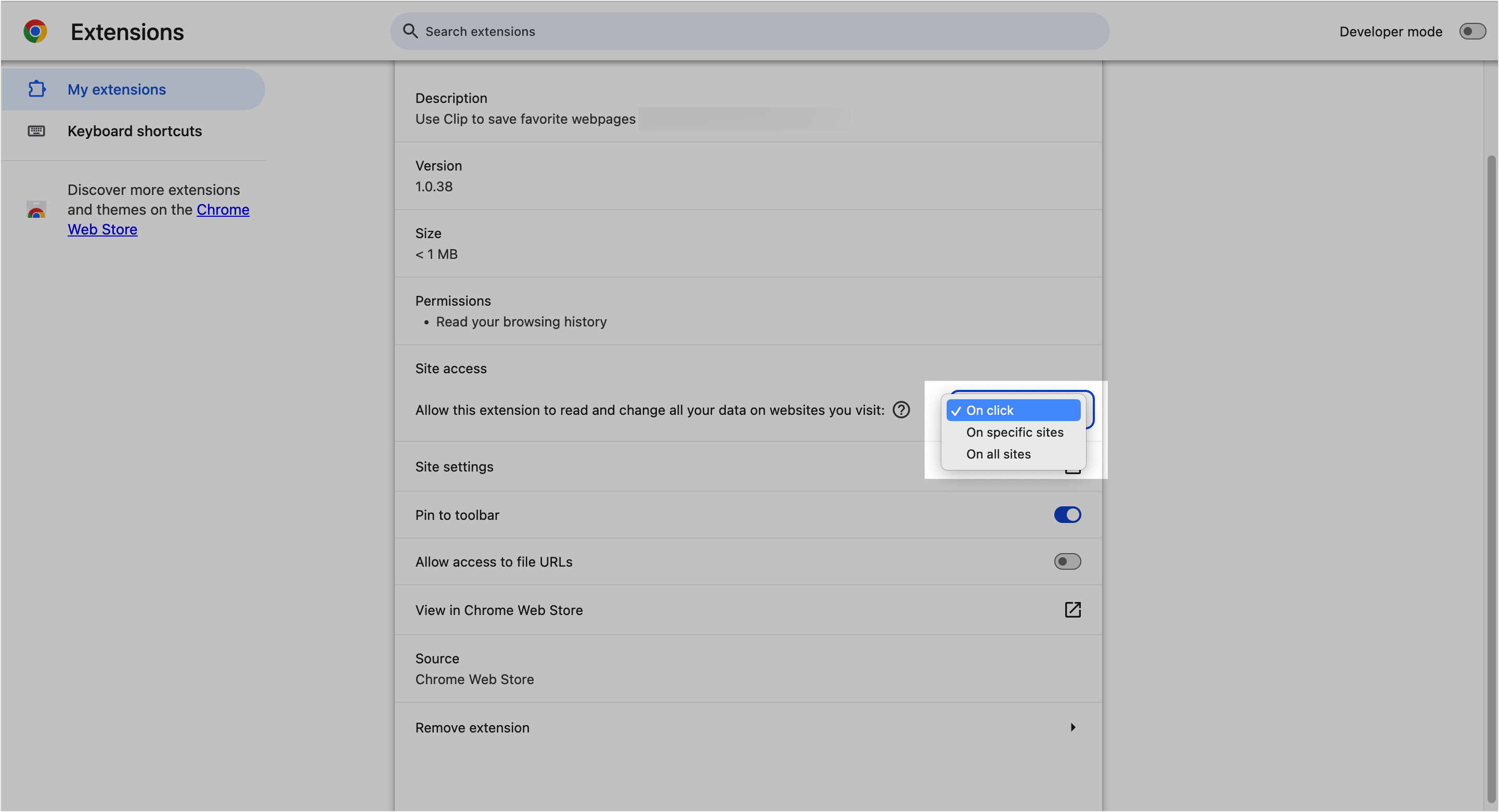The height and width of the screenshot is (812, 1499).
Task: Enable Allow access to file URLs
Action: coord(1067,561)
